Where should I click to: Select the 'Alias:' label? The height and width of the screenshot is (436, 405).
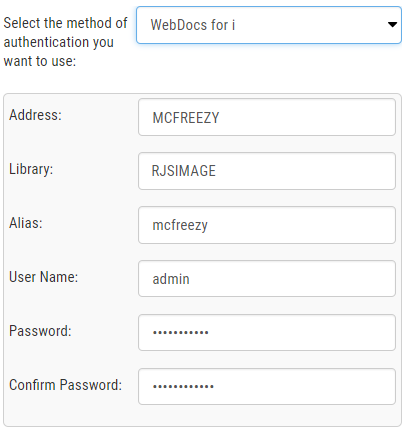coord(26,223)
